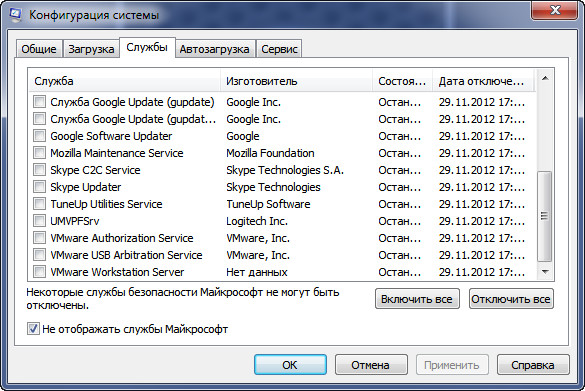Open the Загрузка tab
The image size is (585, 391).
tap(91, 49)
